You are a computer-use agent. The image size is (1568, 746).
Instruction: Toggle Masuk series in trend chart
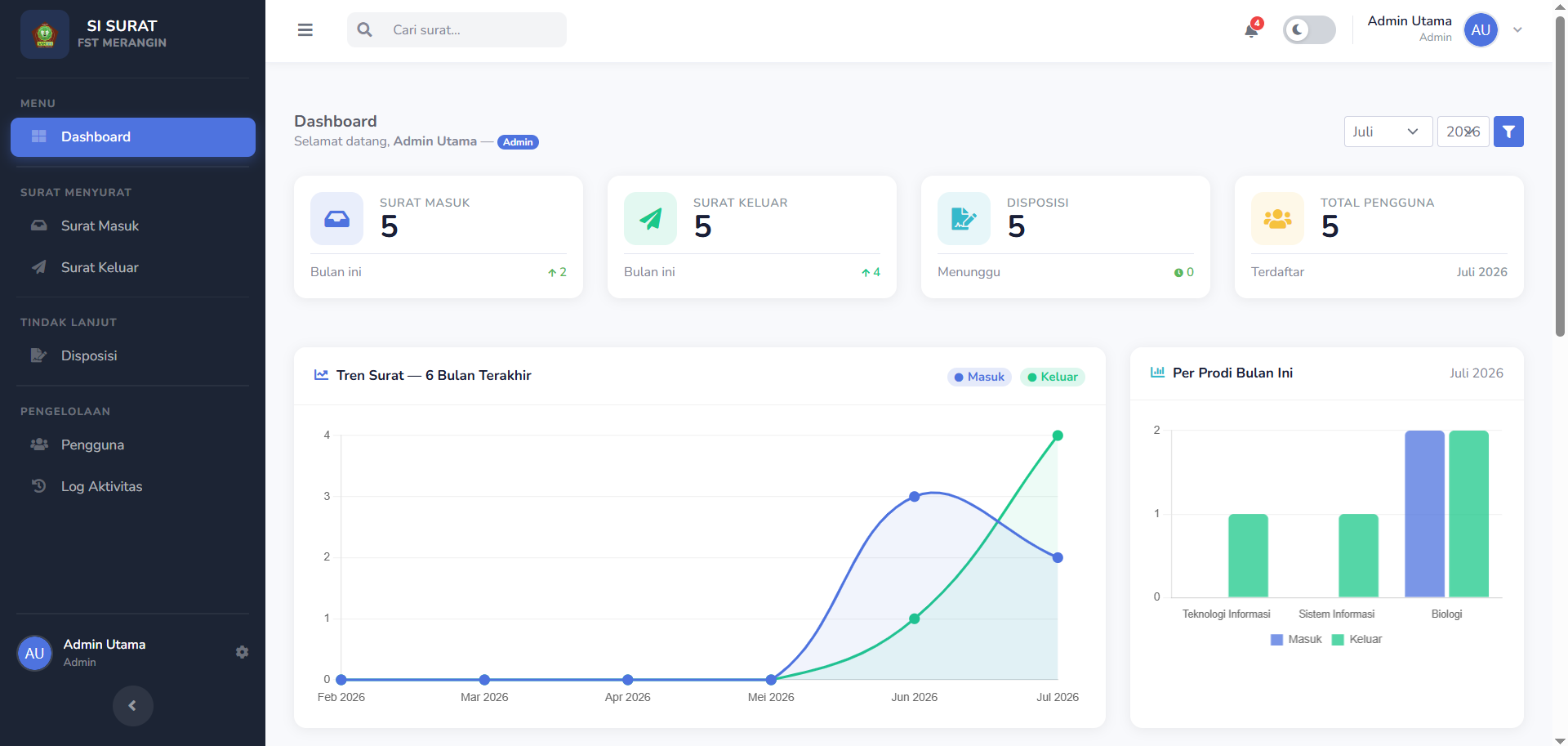pyautogui.click(x=979, y=377)
